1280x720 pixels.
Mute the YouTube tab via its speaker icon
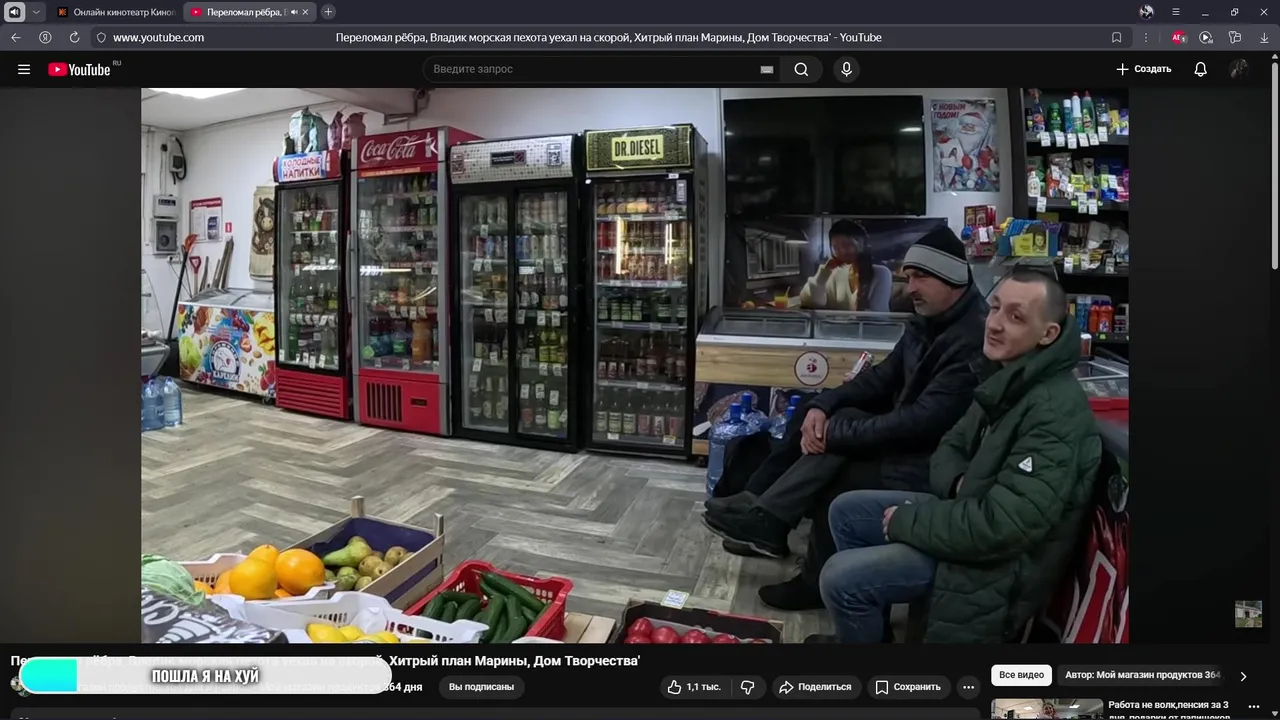coord(293,12)
